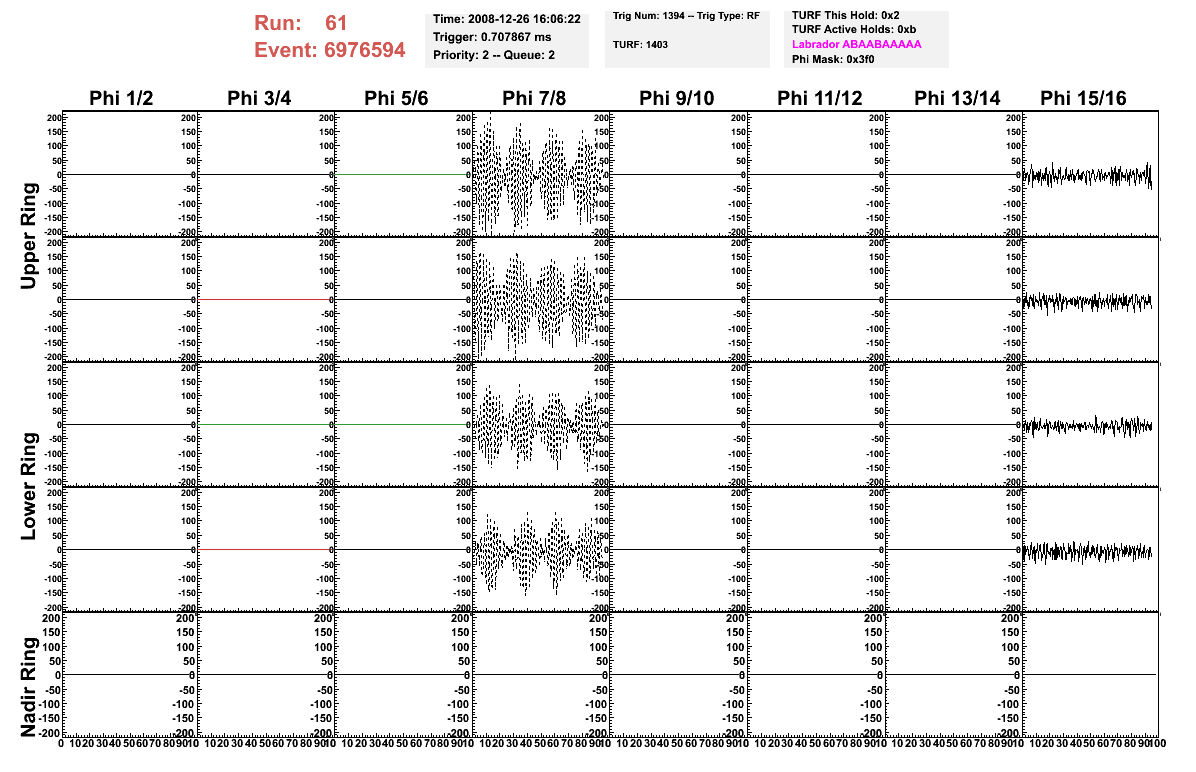Image resolution: width=1196 pixels, height=772 pixels.
Task: Open the Nadir Ring Phi 13/14 plot
Action: pyautogui.click(x=953, y=674)
